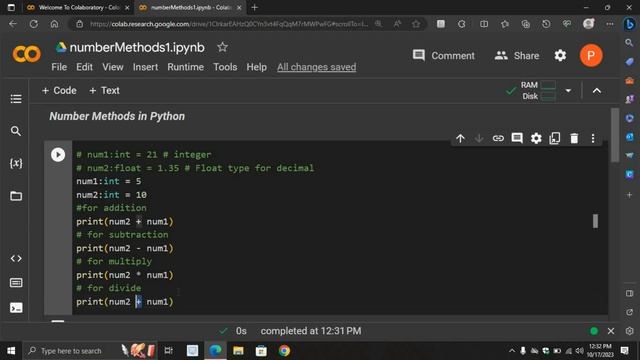Open the Runtime menu
This screenshot has width=640, height=360.
[185, 67]
